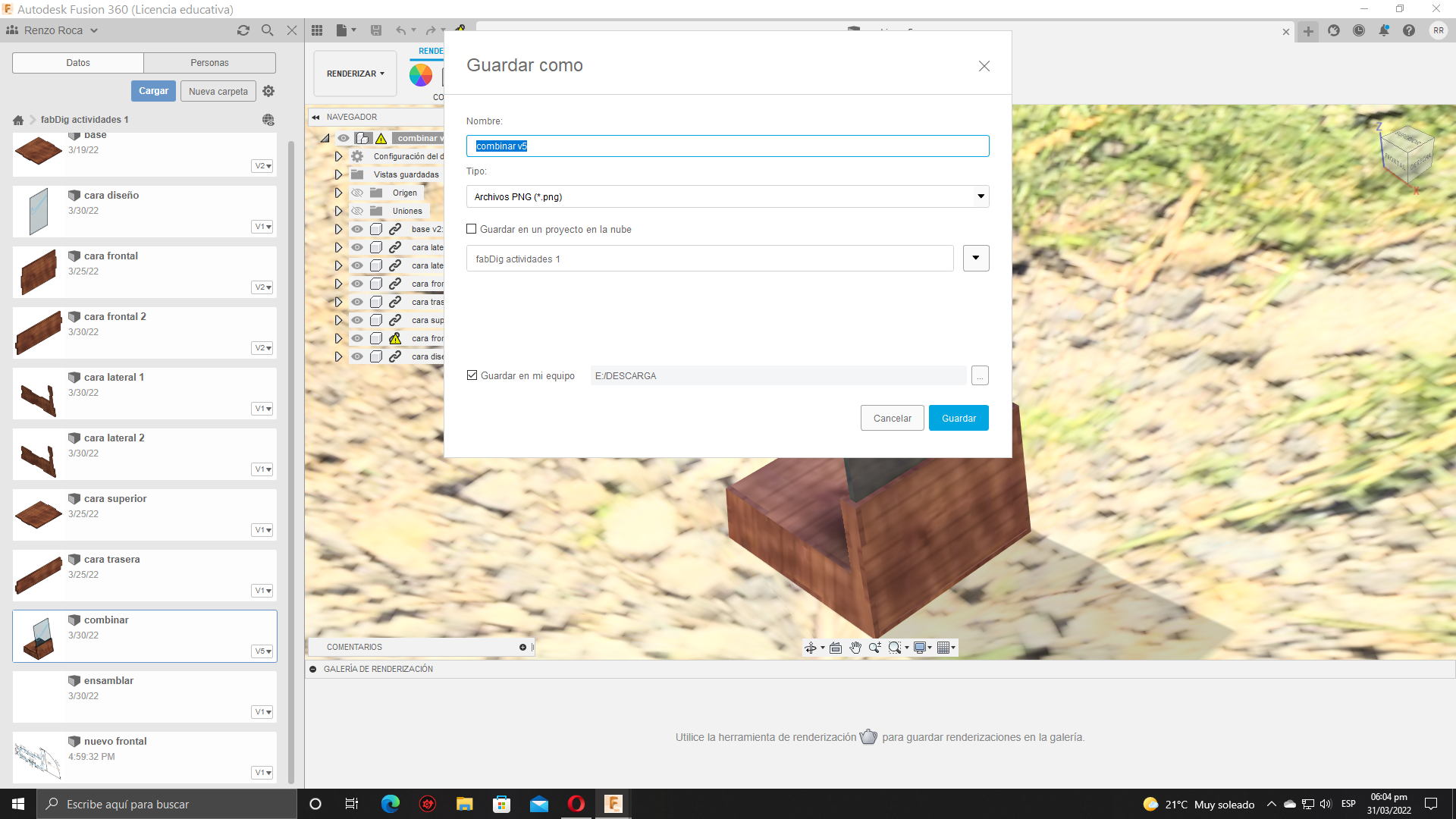Select the pan hand tool
1456x819 pixels.
click(x=855, y=648)
